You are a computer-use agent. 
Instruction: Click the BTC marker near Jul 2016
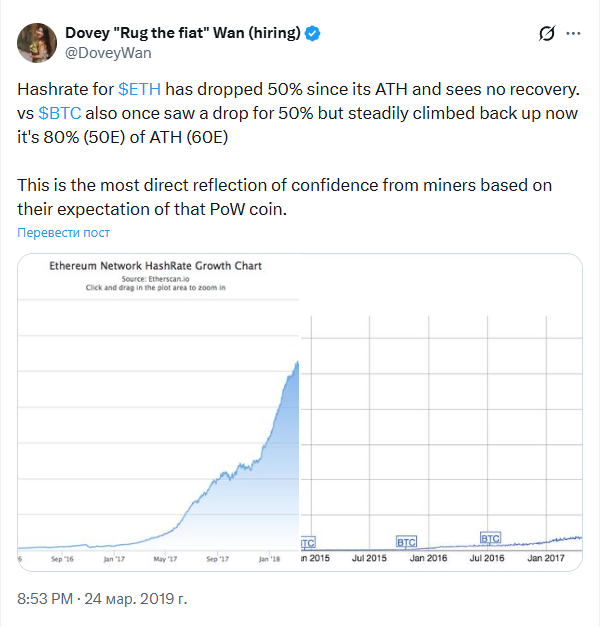pos(490,537)
